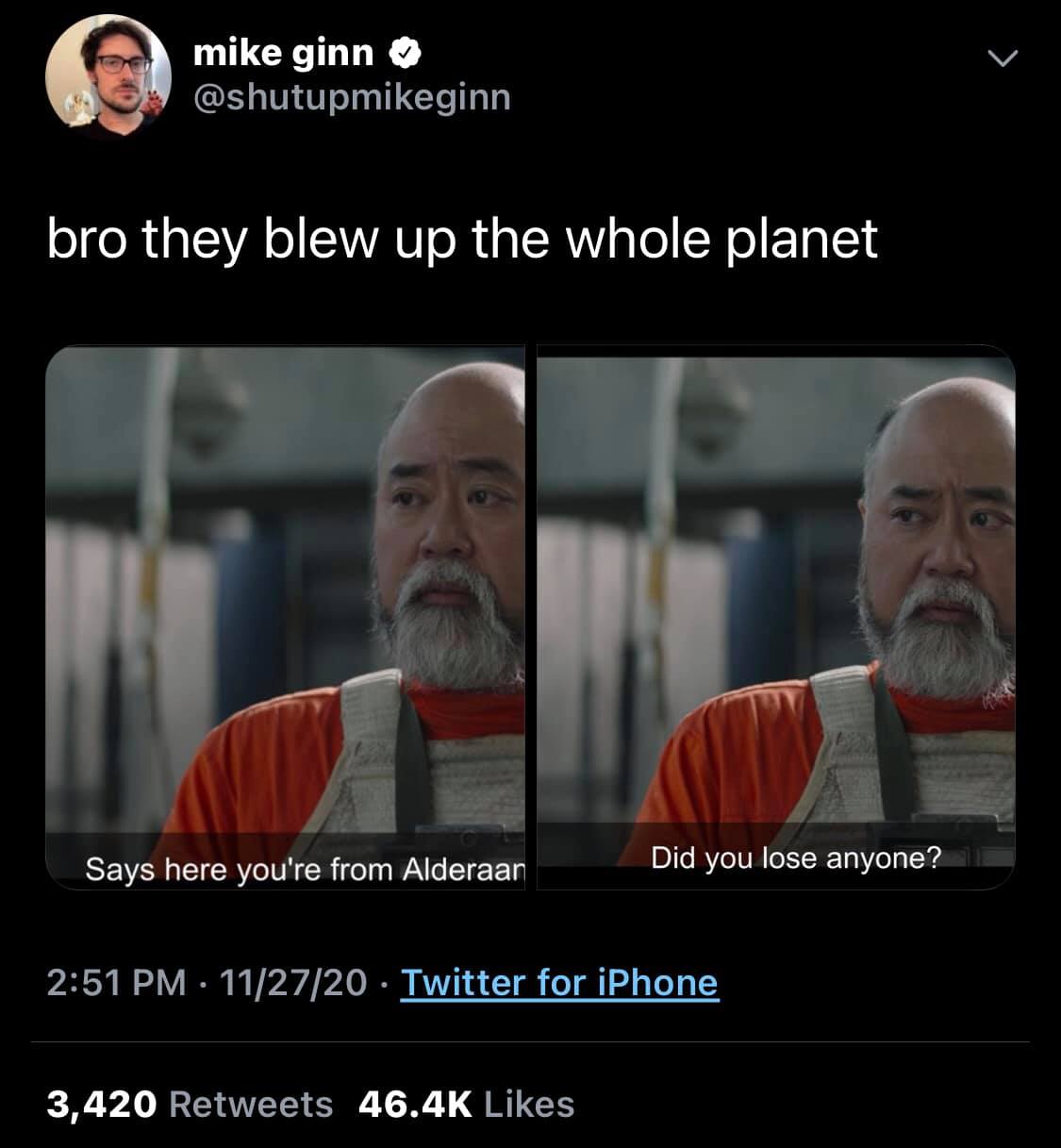
Task: Select the display name mike ginn
Action: 283,54
